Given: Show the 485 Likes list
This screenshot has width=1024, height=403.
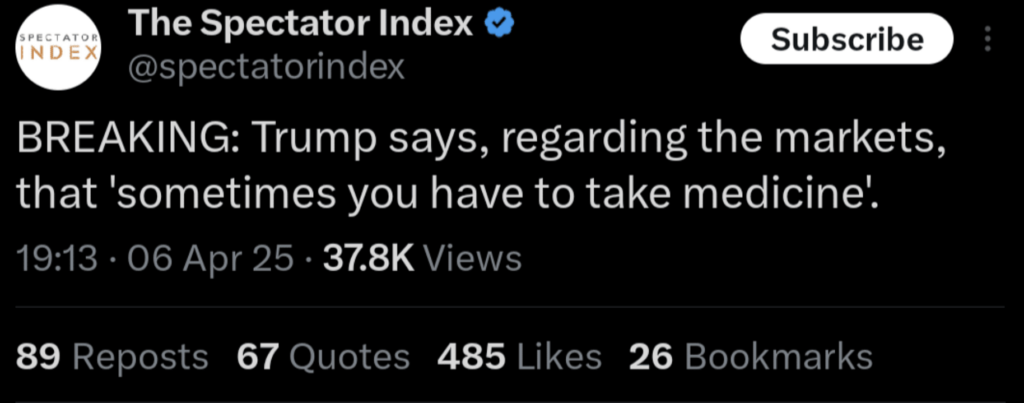Looking at the screenshot, I should (x=520, y=357).
